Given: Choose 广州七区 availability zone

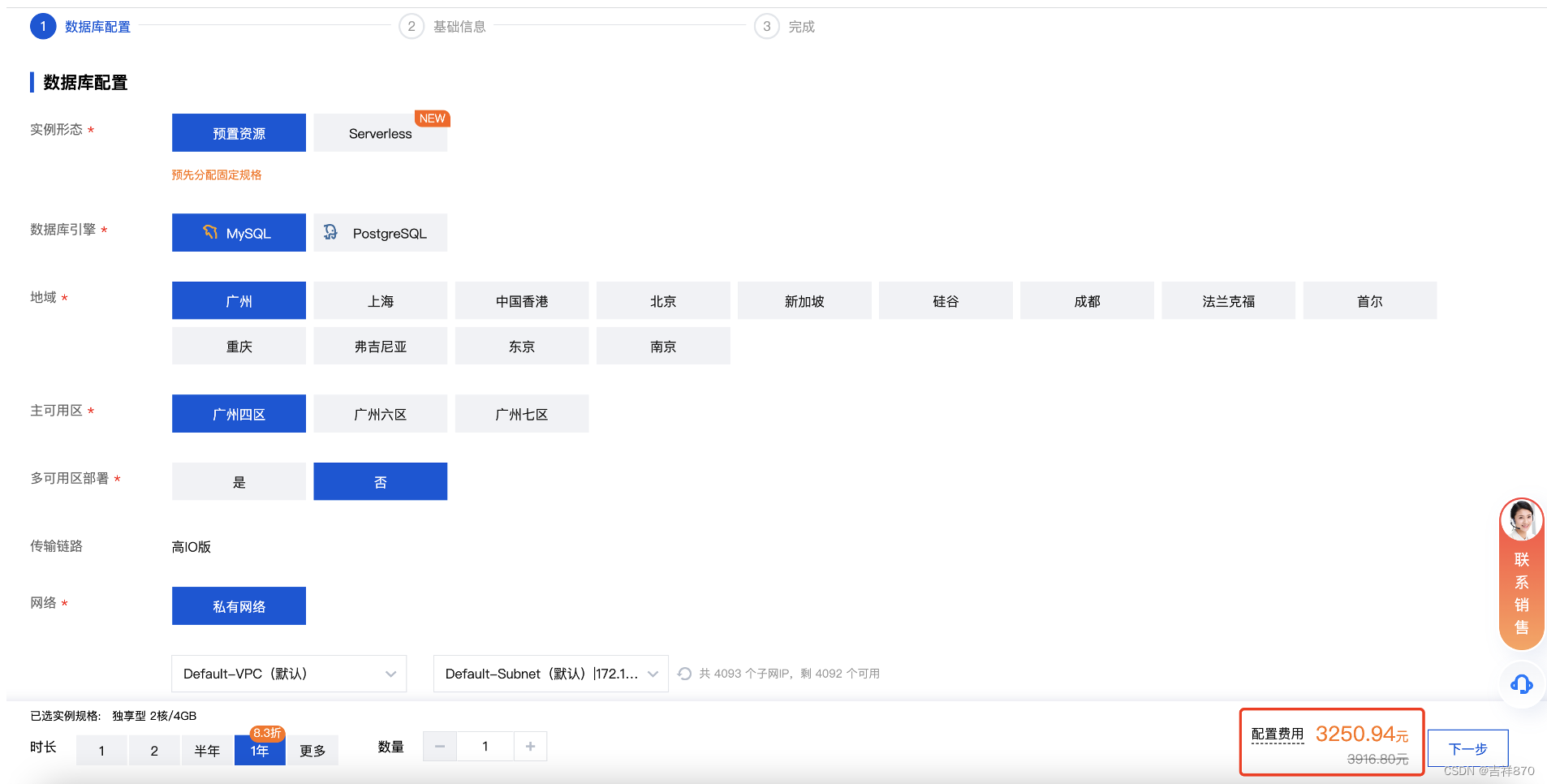Looking at the screenshot, I should [522, 414].
